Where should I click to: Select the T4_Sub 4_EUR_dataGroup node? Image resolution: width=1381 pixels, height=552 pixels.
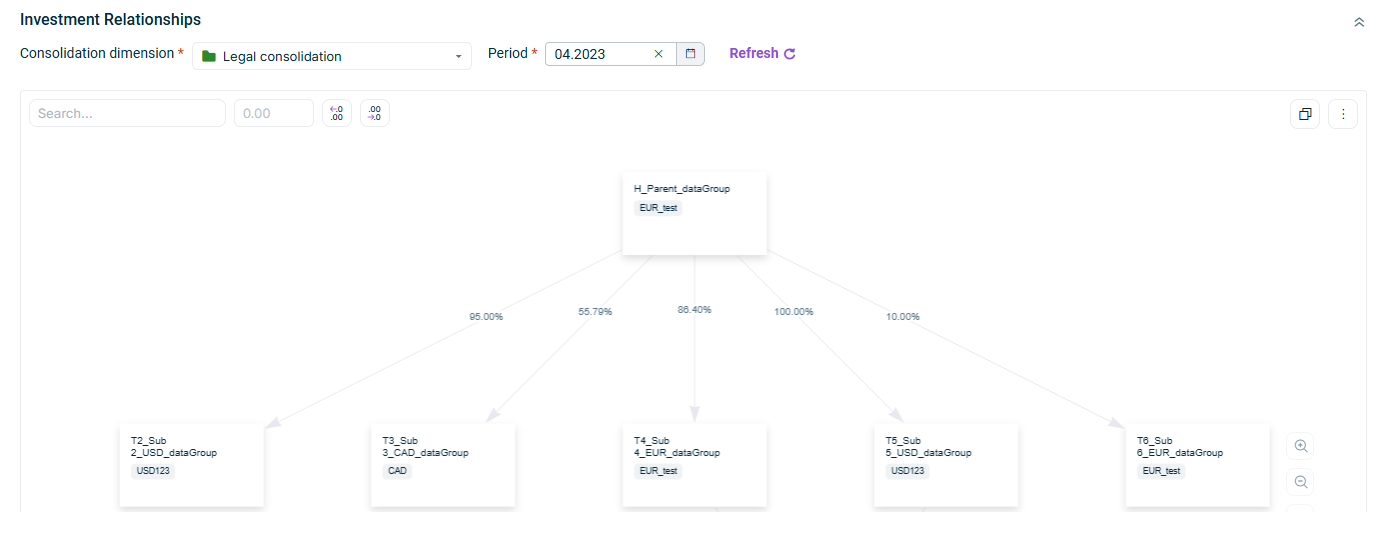click(x=694, y=465)
